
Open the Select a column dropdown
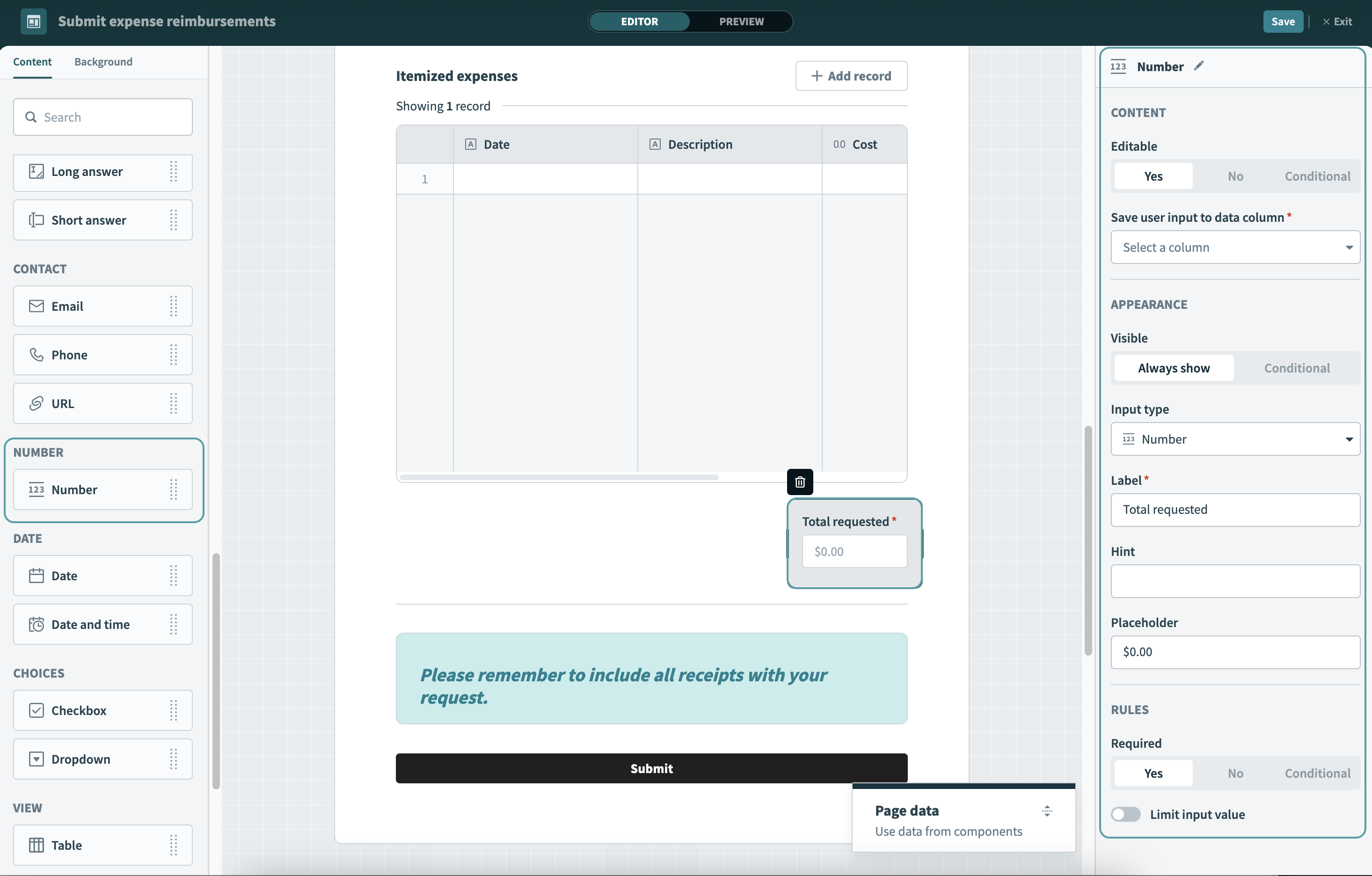pos(1235,248)
